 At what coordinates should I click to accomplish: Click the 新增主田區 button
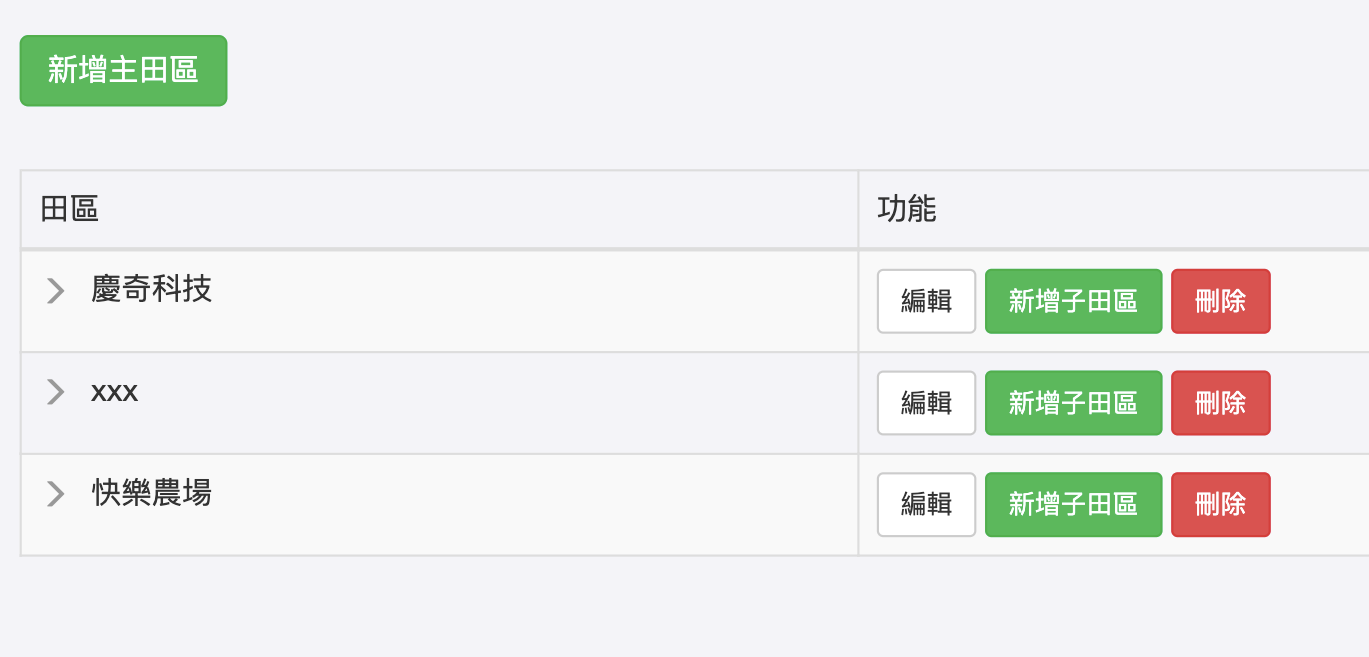point(123,70)
